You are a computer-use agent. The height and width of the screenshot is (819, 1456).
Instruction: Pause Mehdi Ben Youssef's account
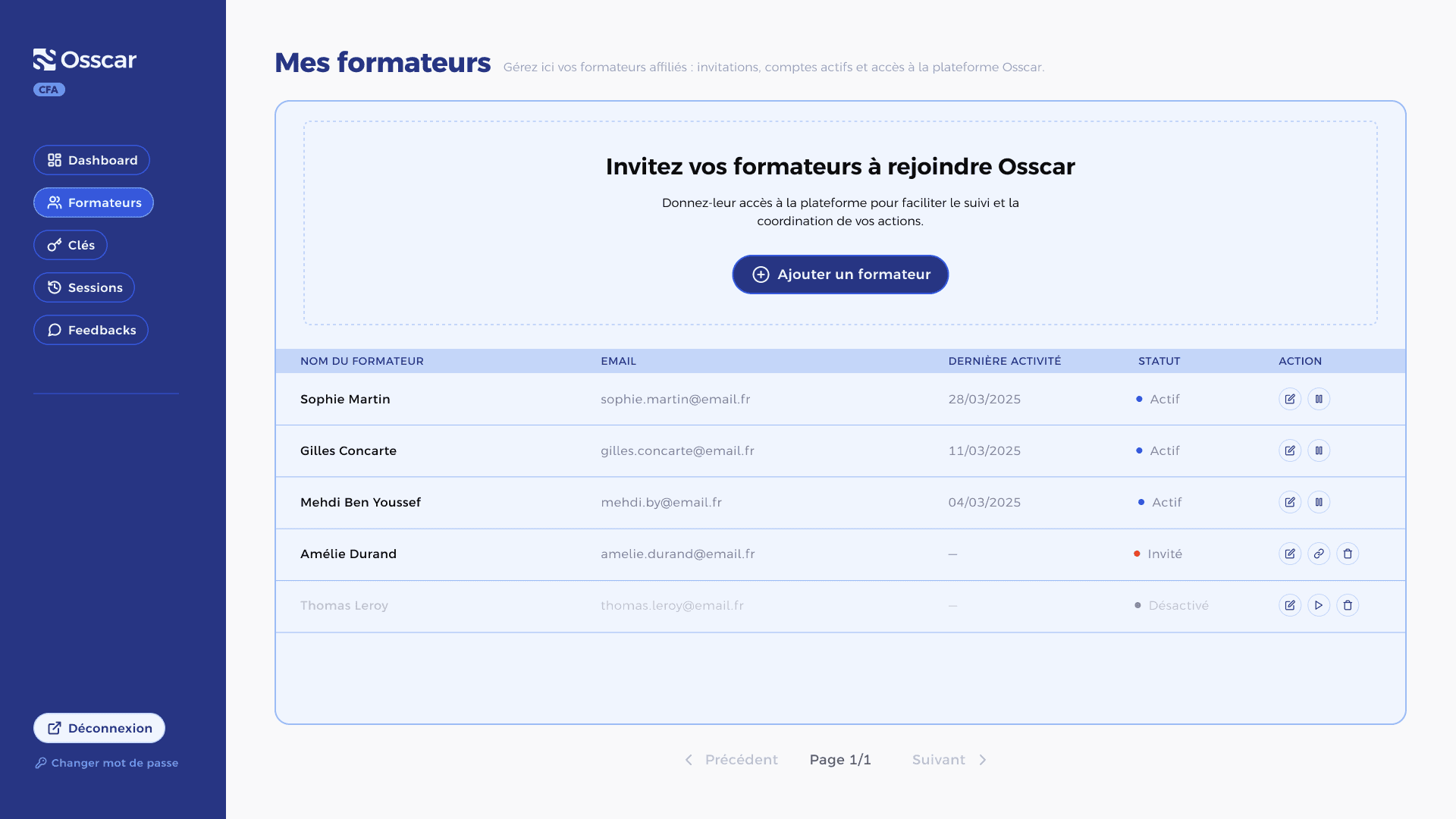click(1319, 502)
